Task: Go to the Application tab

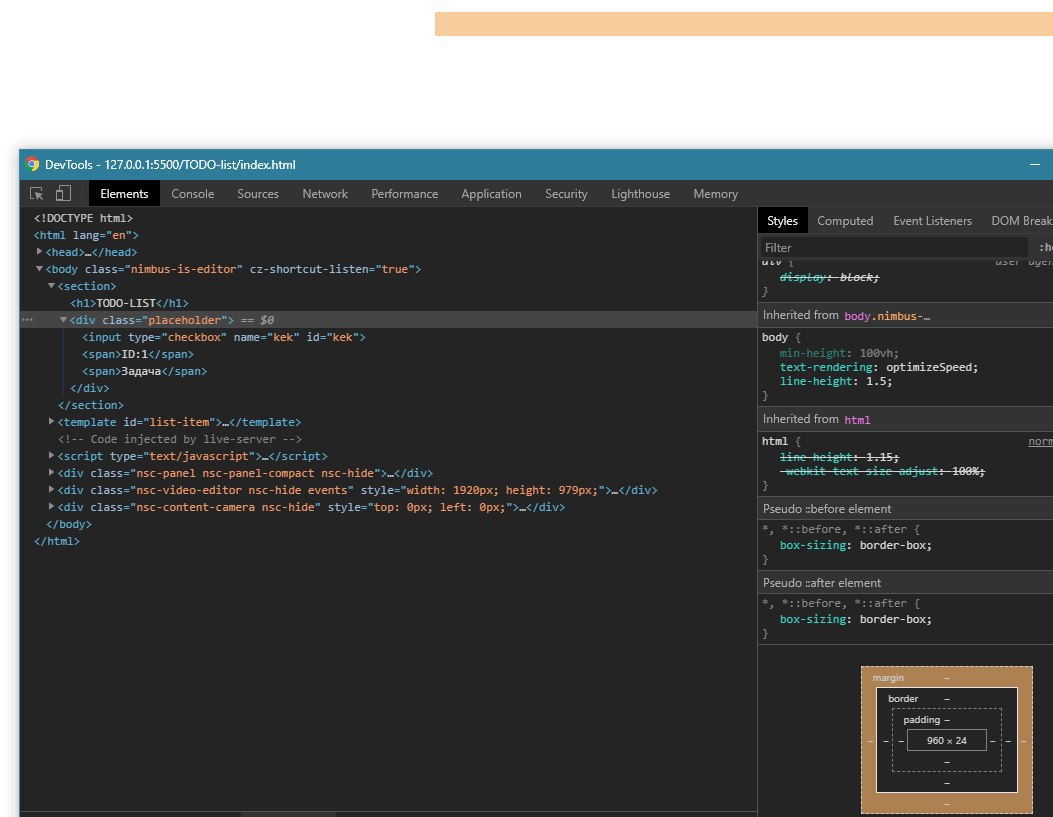Action: pyautogui.click(x=491, y=193)
